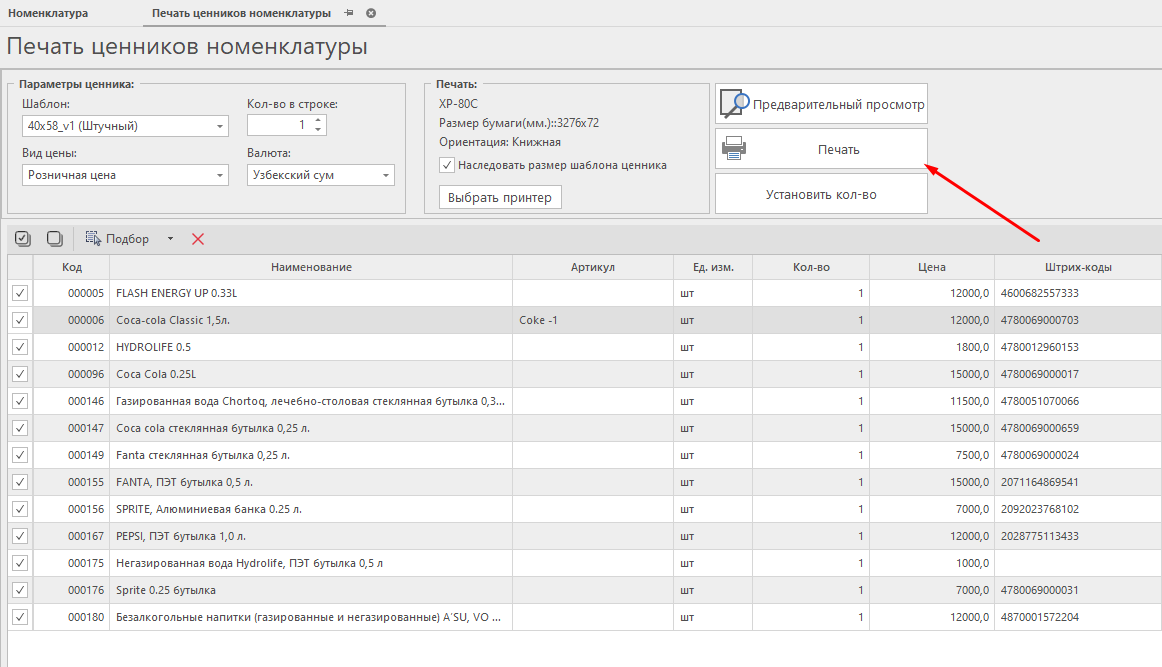Increase Кол-во в строке with up arrow
This screenshot has width=1162, height=667.
[x=318, y=121]
